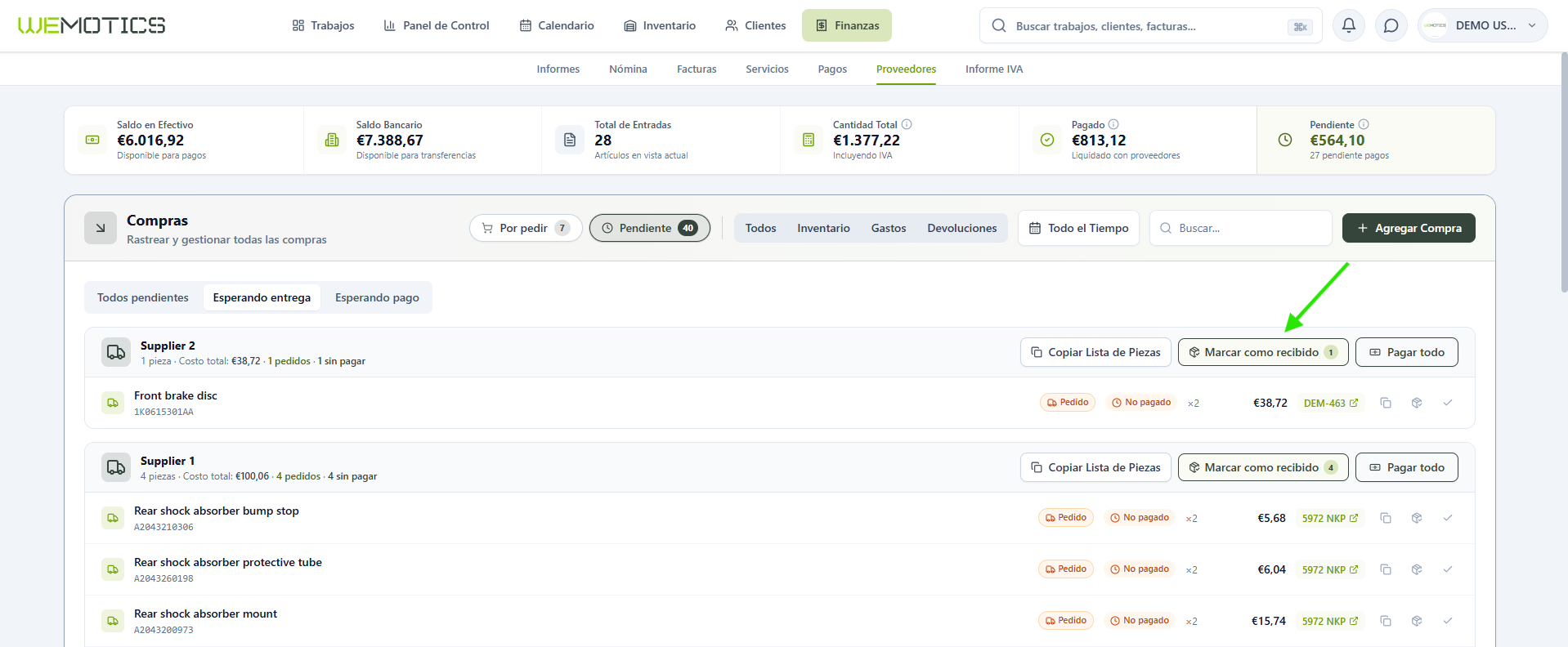Open the Nómina tab
1568x647 pixels.
[x=628, y=69]
